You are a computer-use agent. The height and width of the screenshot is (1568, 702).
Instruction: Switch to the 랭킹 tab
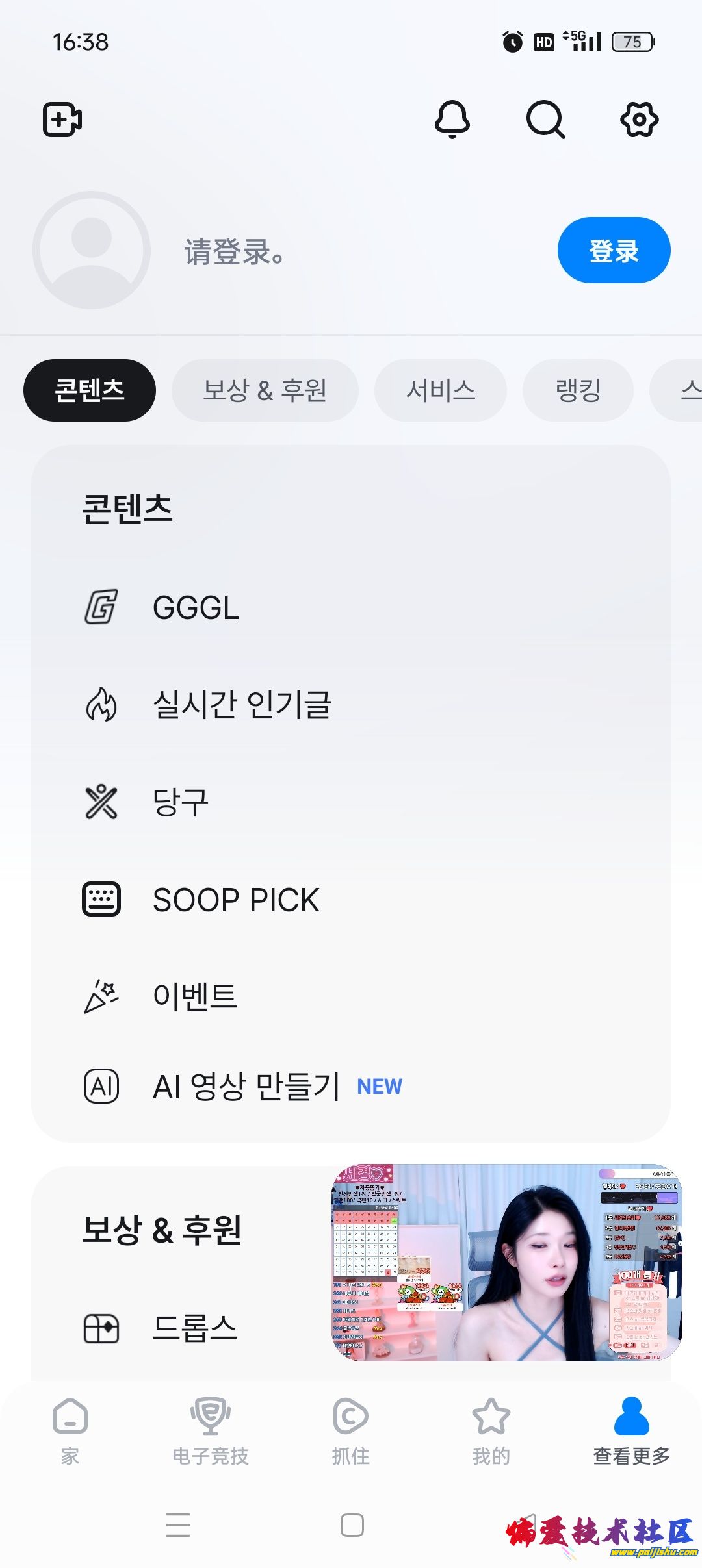(x=578, y=390)
